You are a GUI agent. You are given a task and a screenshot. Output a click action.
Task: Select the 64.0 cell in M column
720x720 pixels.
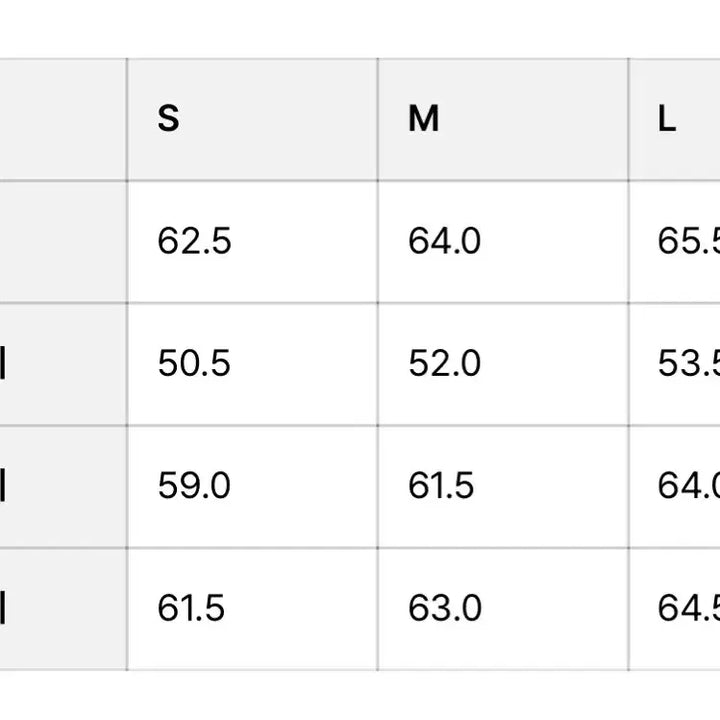pyautogui.click(x=444, y=241)
